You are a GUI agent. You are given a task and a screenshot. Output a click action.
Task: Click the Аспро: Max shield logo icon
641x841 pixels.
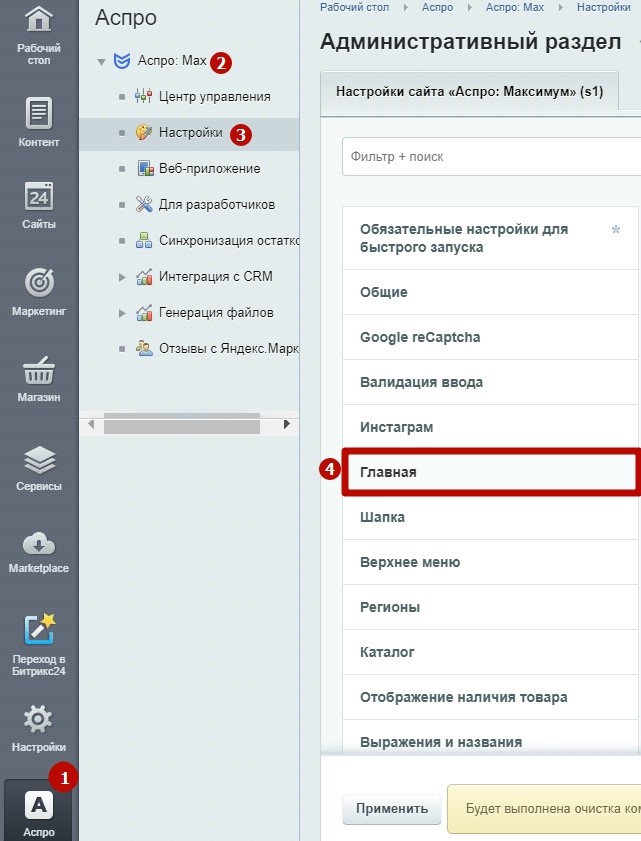[122, 61]
